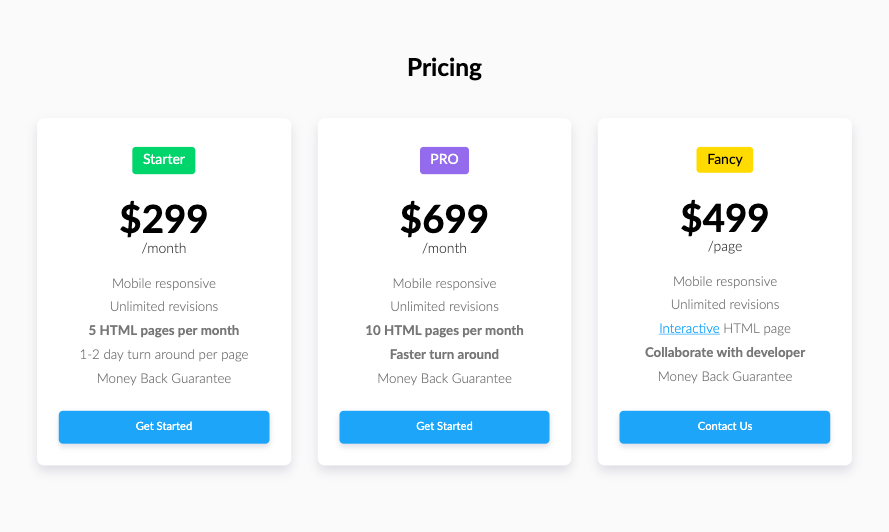
Task: Click Get Started under PRO plan
Action: click(x=444, y=427)
